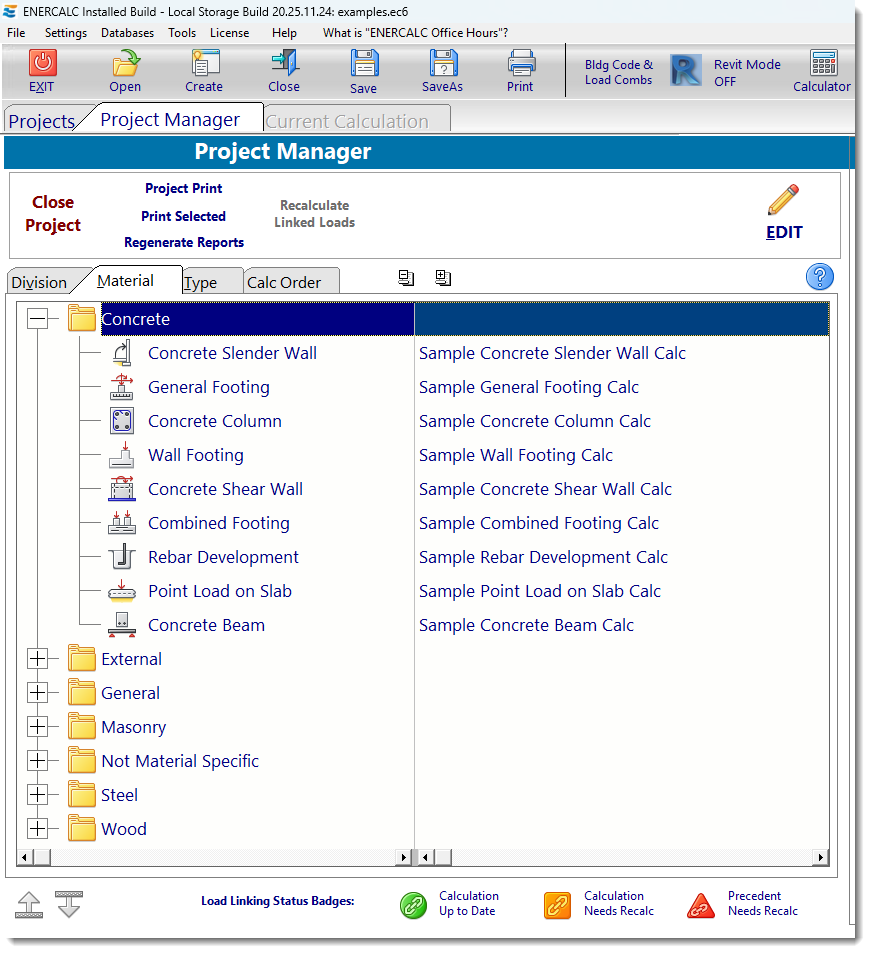Viewport: 870px width, 953px height.
Task: Expand the General folder
Action: click(38, 693)
